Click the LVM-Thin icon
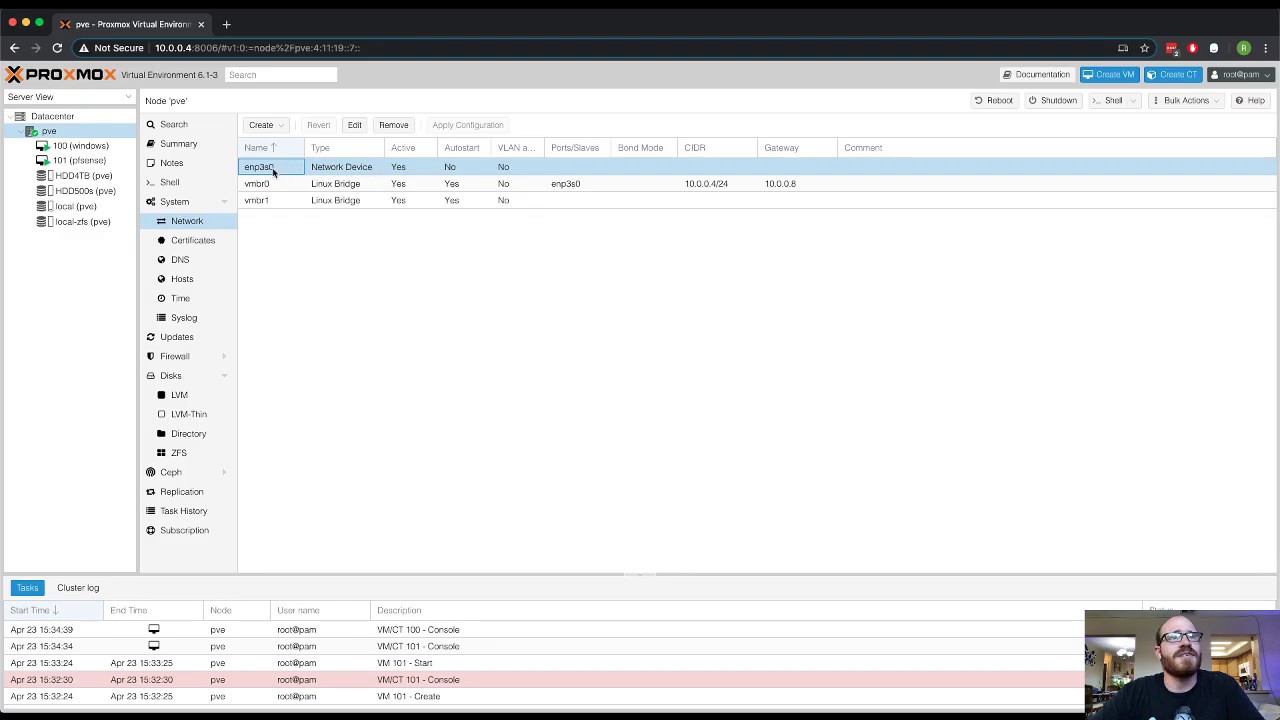The height and width of the screenshot is (720, 1280). pyautogui.click(x=161, y=414)
